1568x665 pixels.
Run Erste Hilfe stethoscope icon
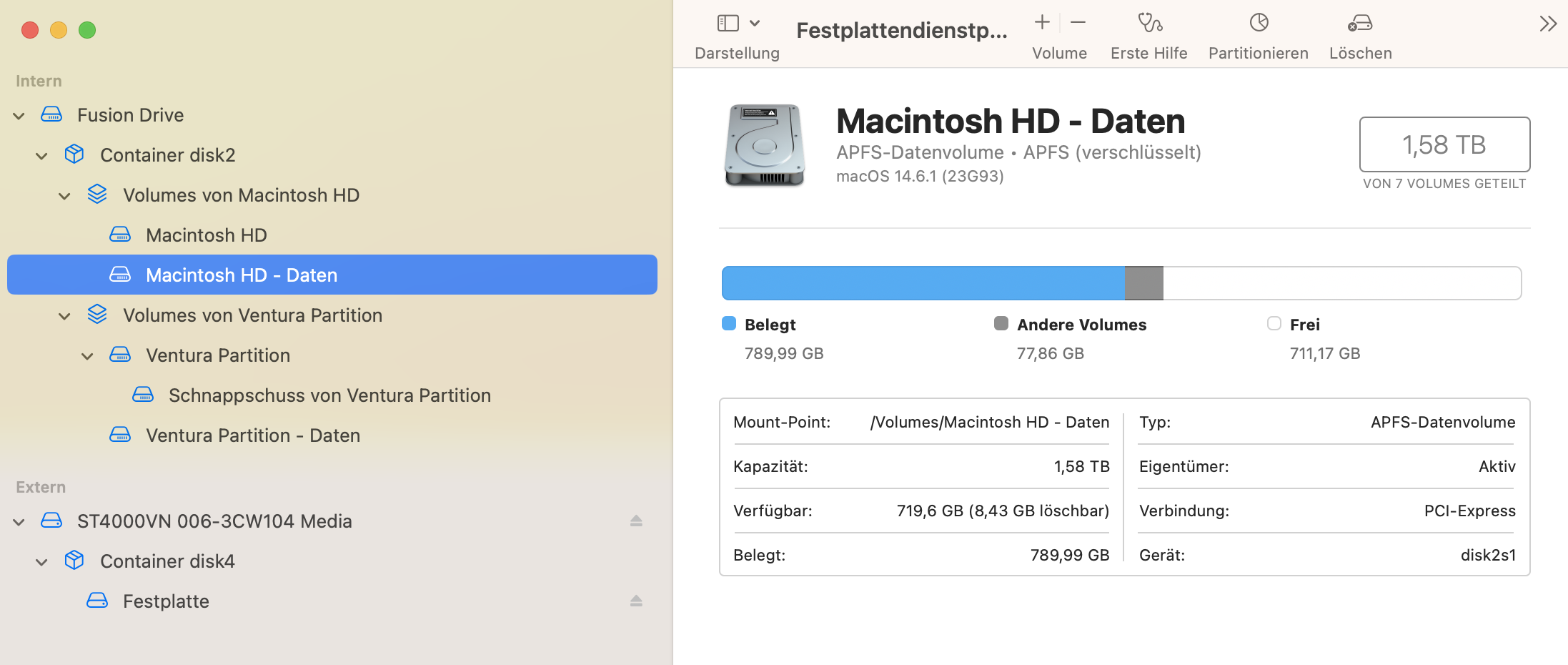coord(1149,23)
